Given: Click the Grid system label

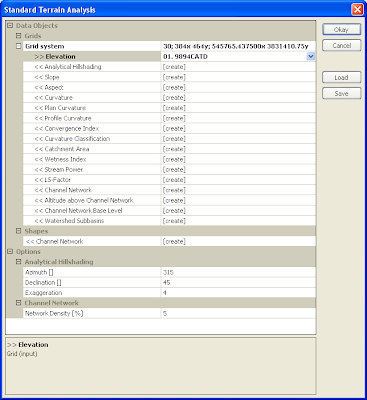Looking at the screenshot, I should (45, 46).
